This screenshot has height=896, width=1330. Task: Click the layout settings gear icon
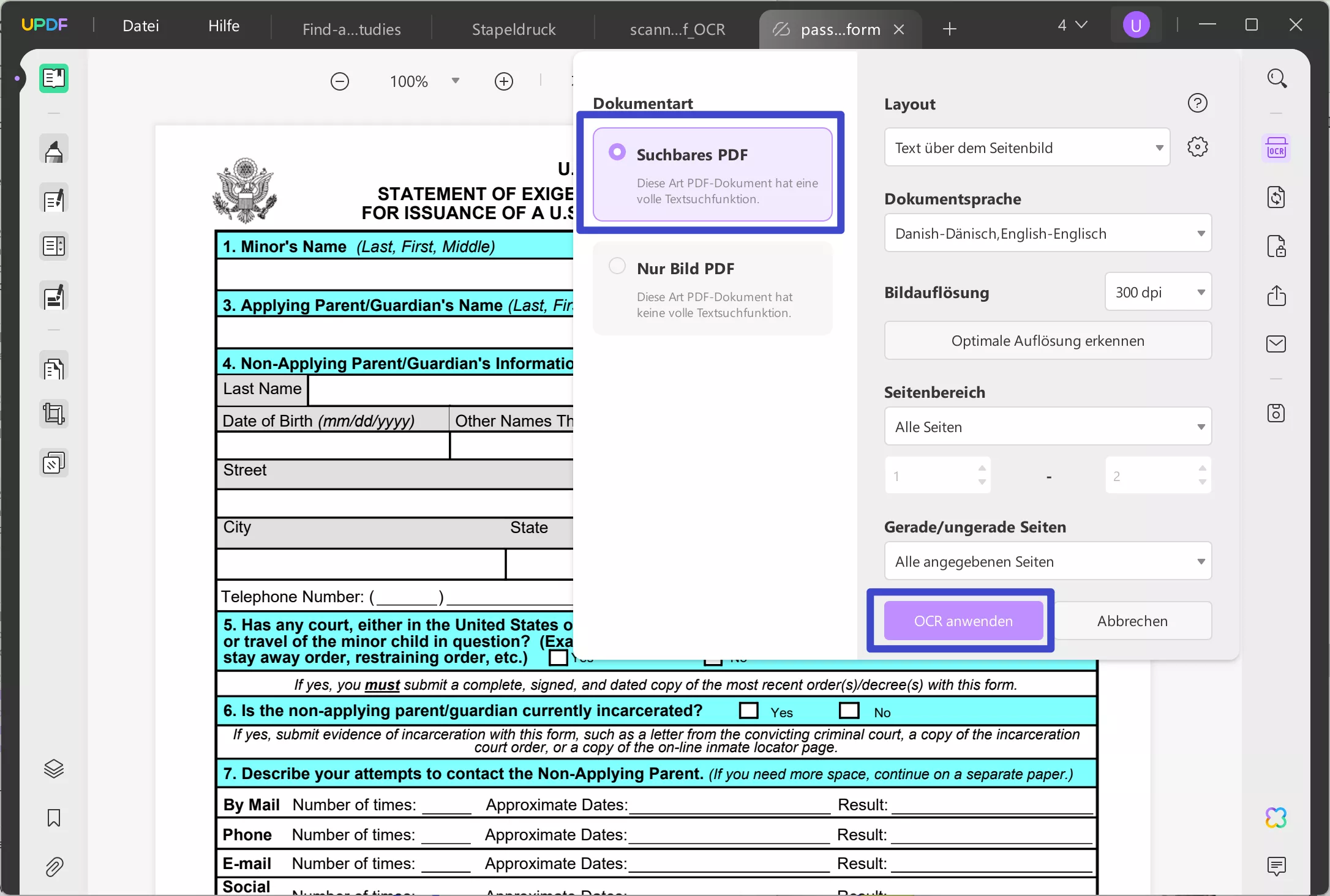click(1197, 147)
